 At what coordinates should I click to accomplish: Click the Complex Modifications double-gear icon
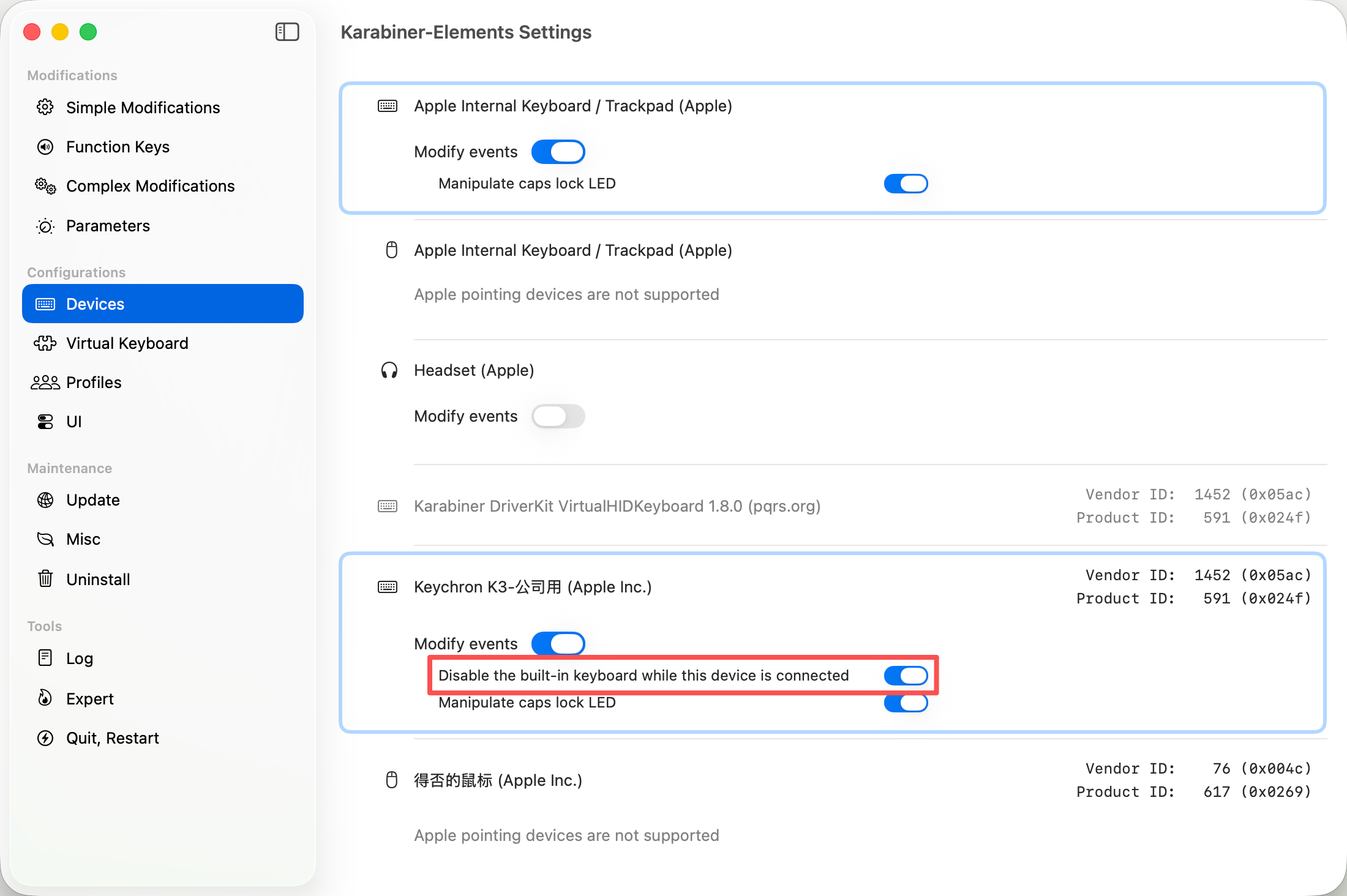pos(45,186)
